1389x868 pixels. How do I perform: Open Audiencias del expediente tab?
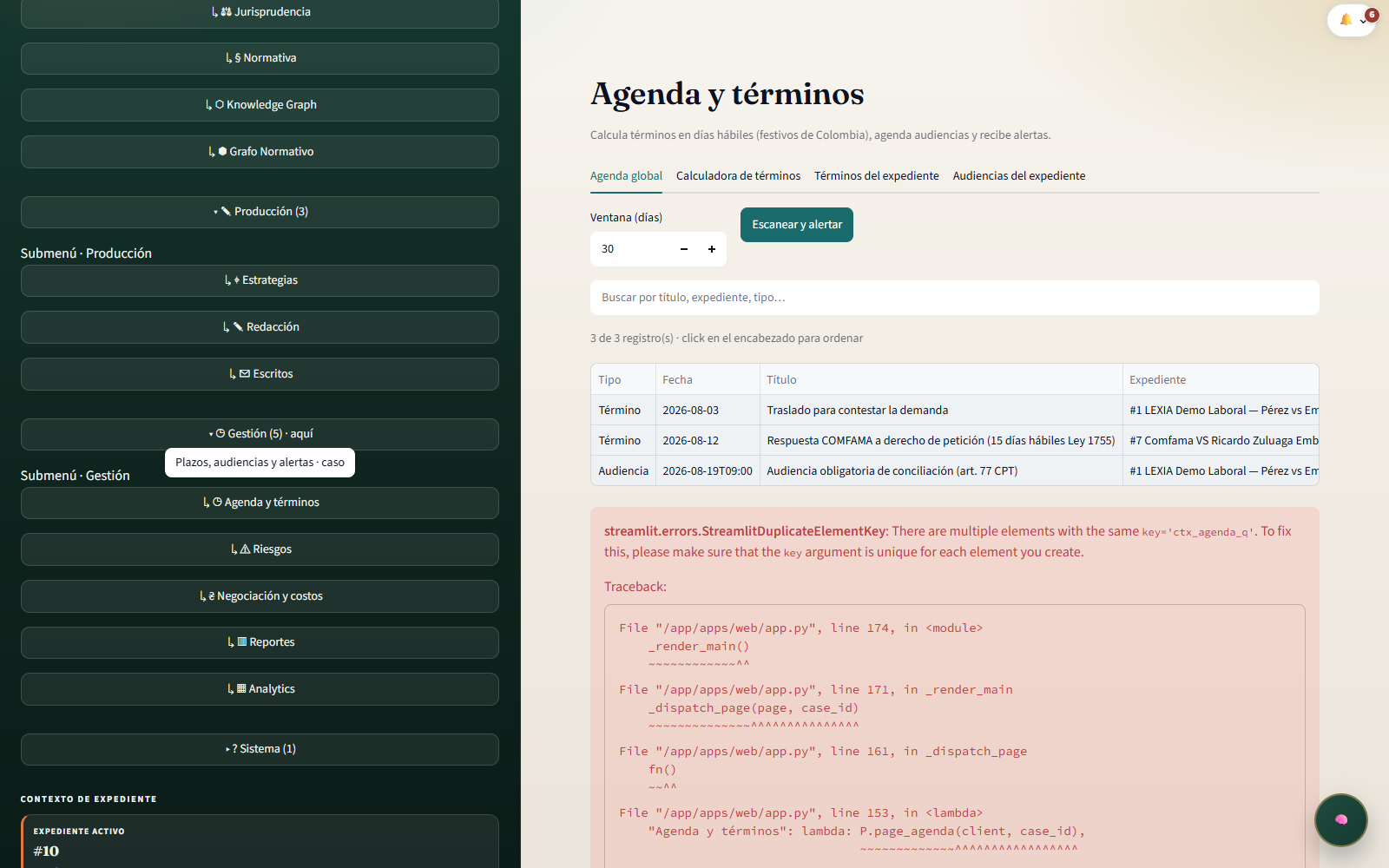point(1018,175)
